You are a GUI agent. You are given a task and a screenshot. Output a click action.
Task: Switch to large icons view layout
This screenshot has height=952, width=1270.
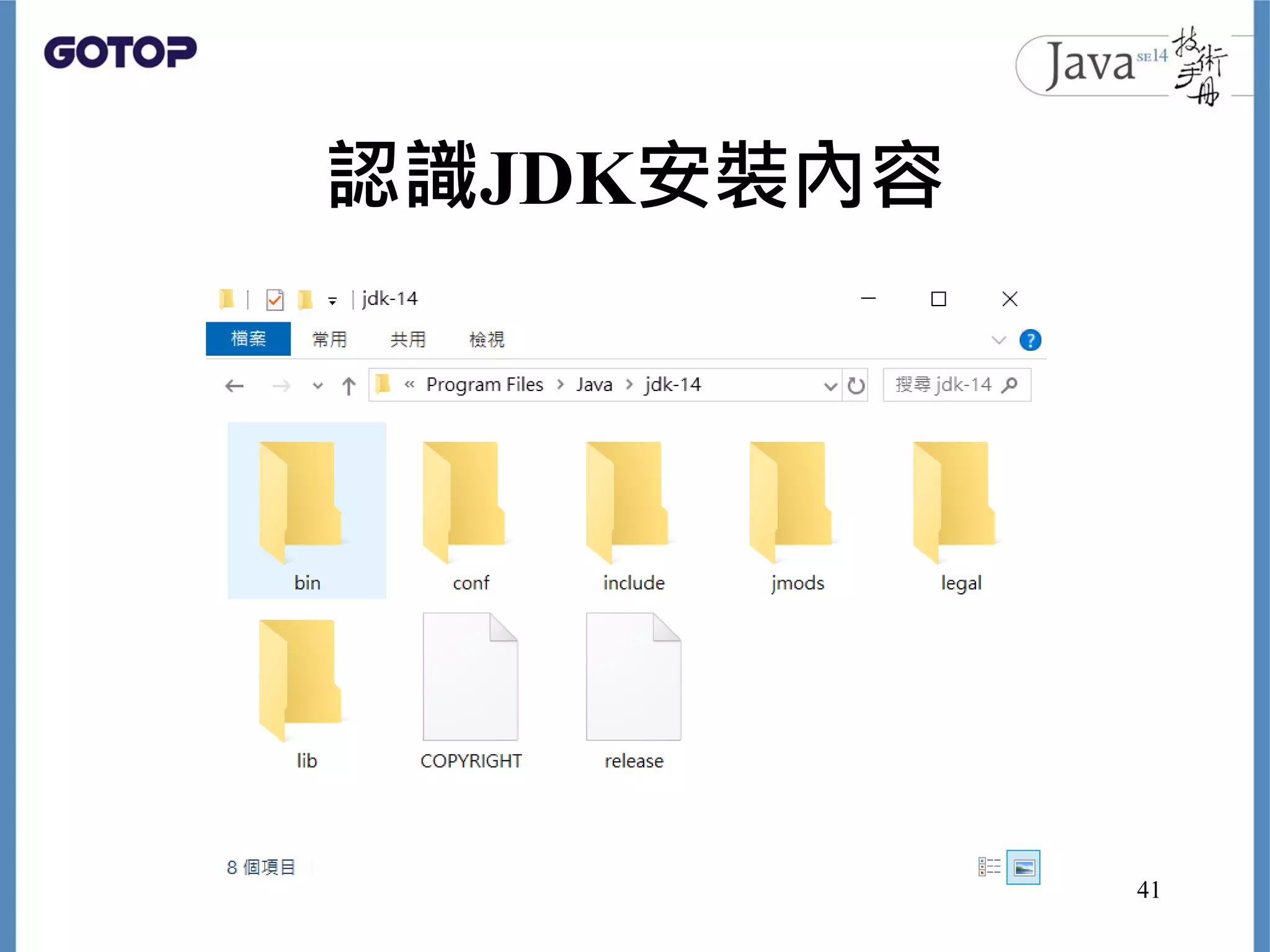tap(1023, 867)
